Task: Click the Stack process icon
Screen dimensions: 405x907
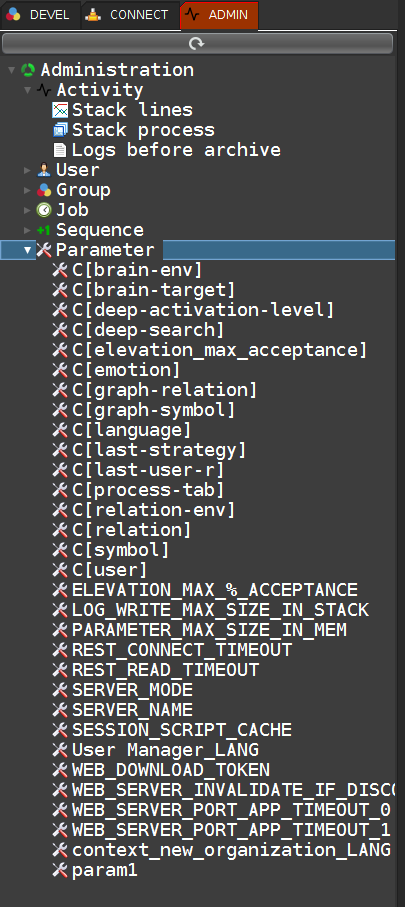Action: pyautogui.click(x=60, y=130)
